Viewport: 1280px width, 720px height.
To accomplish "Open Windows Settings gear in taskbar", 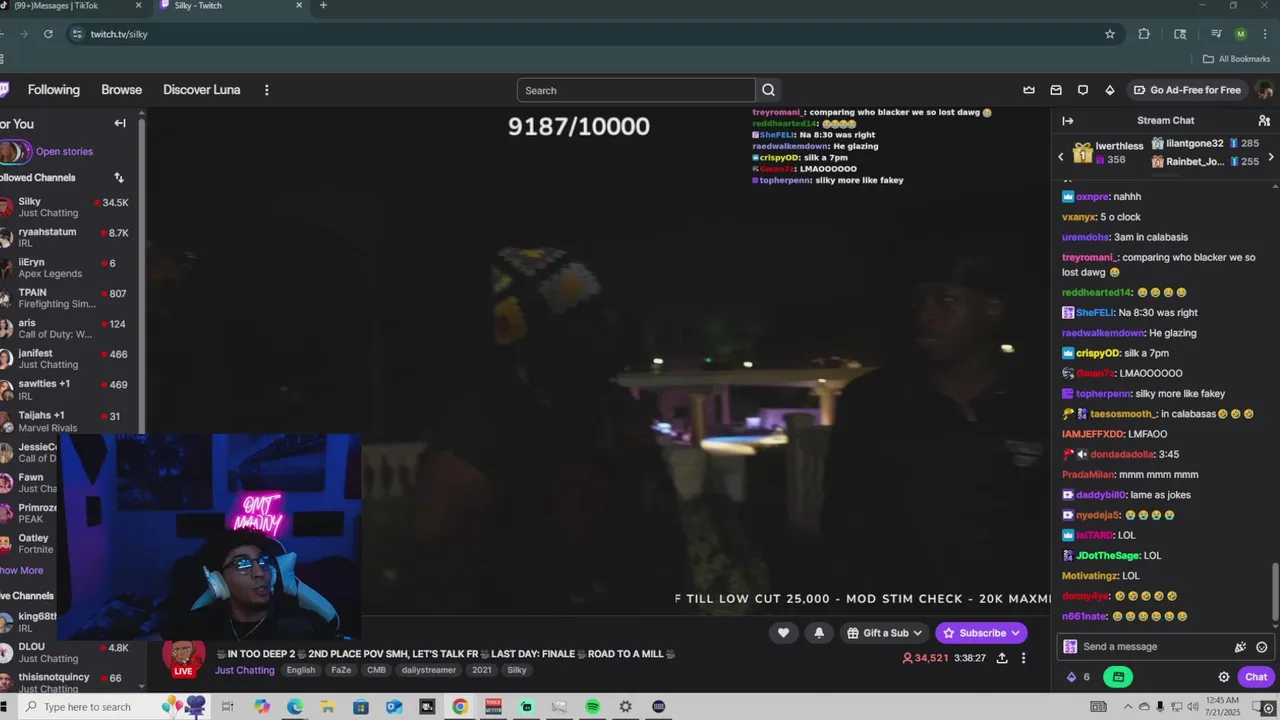I will coord(625,707).
